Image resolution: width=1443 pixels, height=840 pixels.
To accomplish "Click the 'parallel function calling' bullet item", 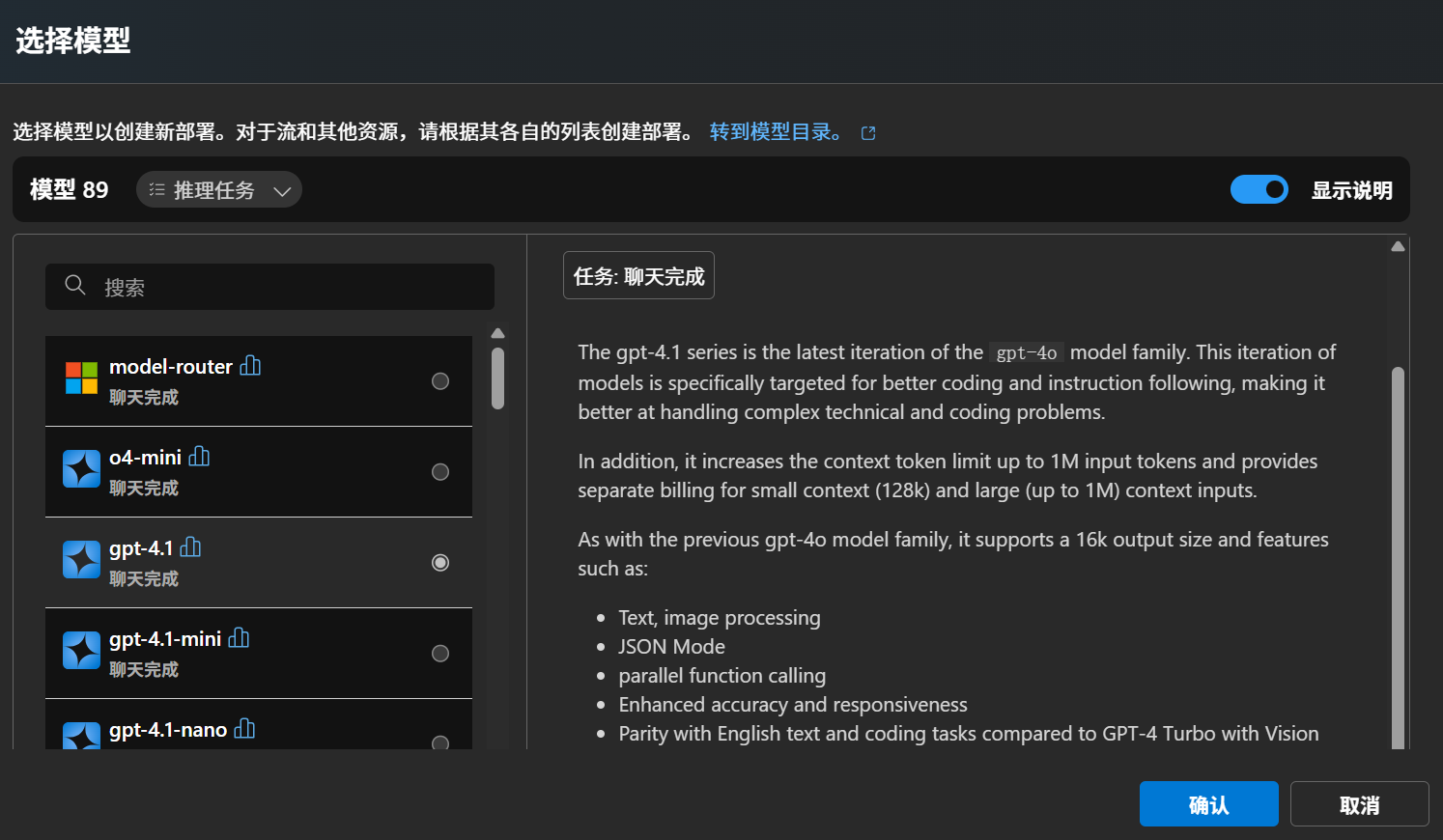I will click(722, 676).
